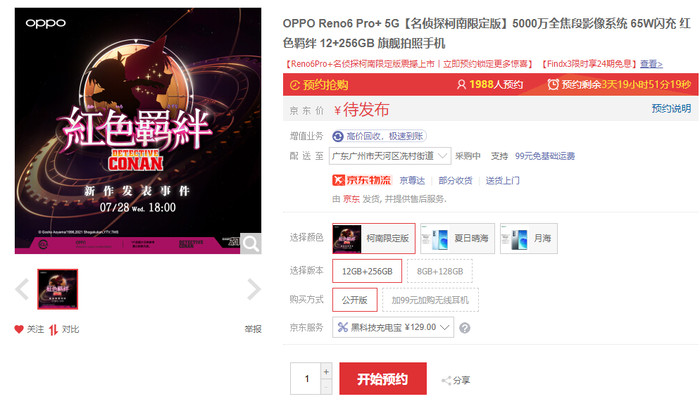Select the 月海 color option
This screenshot has width=700, height=406.
coord(529,239)
